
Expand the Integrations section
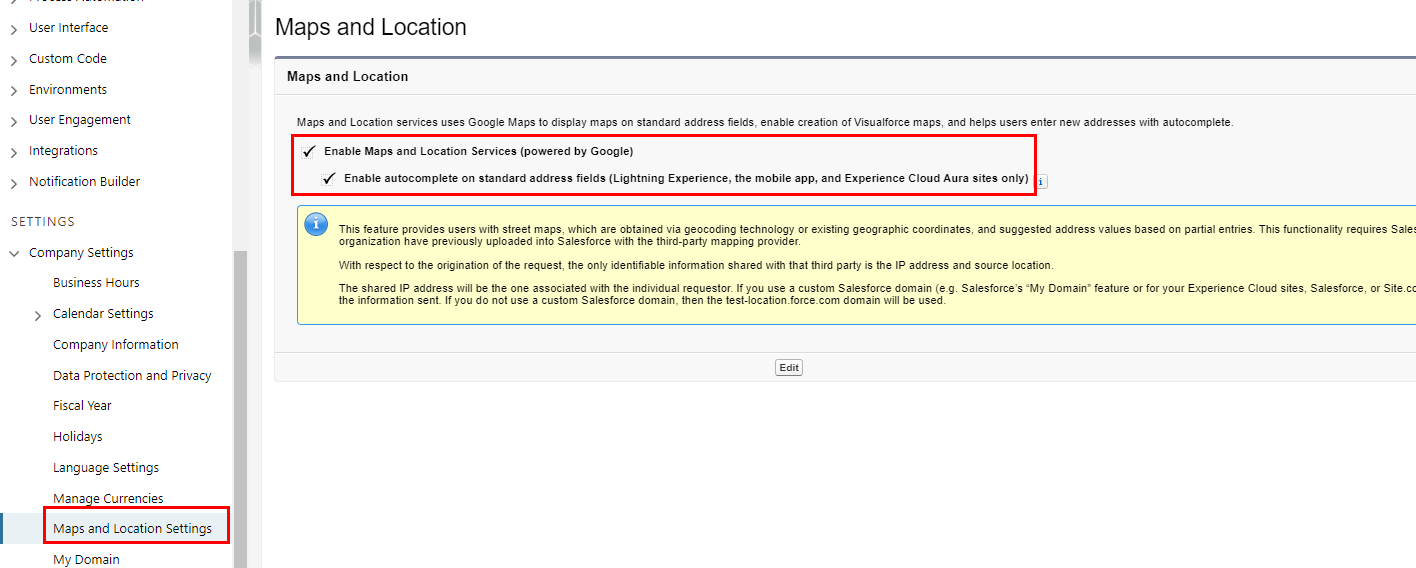tap(14, 152)
